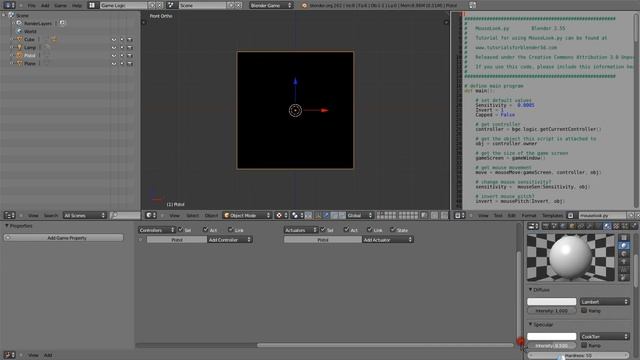Click the white diffuse color swatch
The image size is (640, 360).
(x=551, y=302)
